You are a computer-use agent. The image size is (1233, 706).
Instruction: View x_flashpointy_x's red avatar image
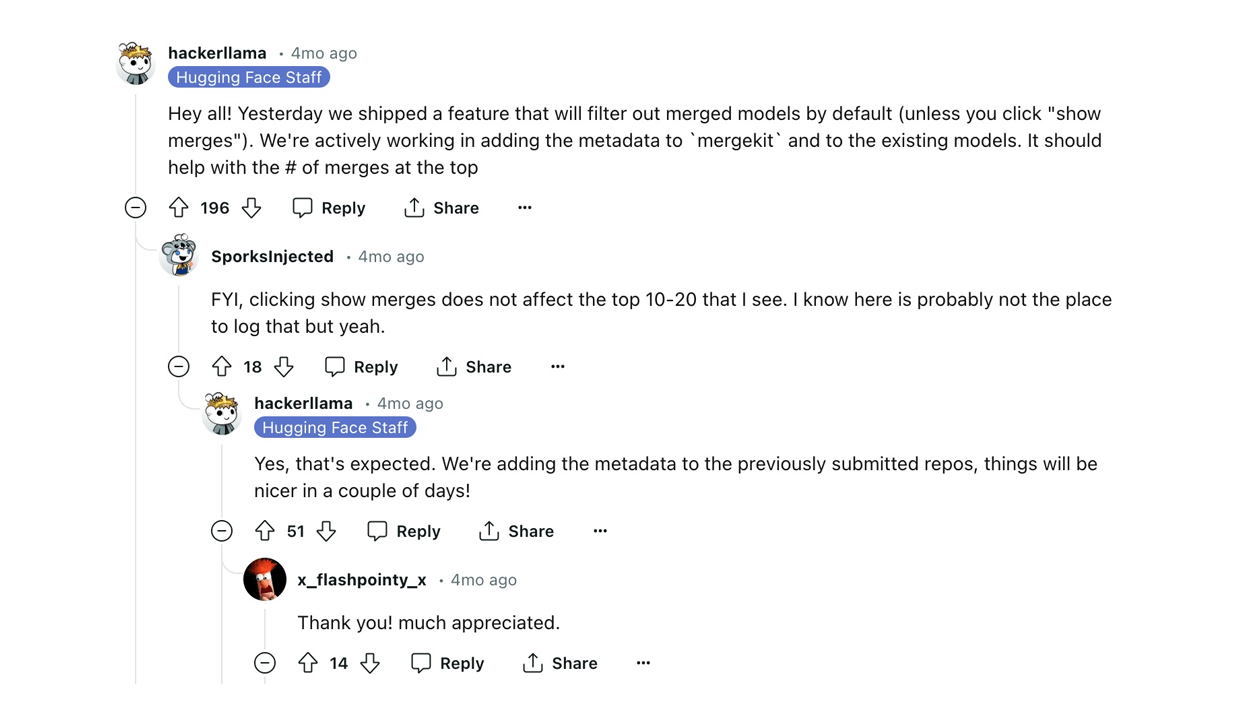(x=265, y=579)
